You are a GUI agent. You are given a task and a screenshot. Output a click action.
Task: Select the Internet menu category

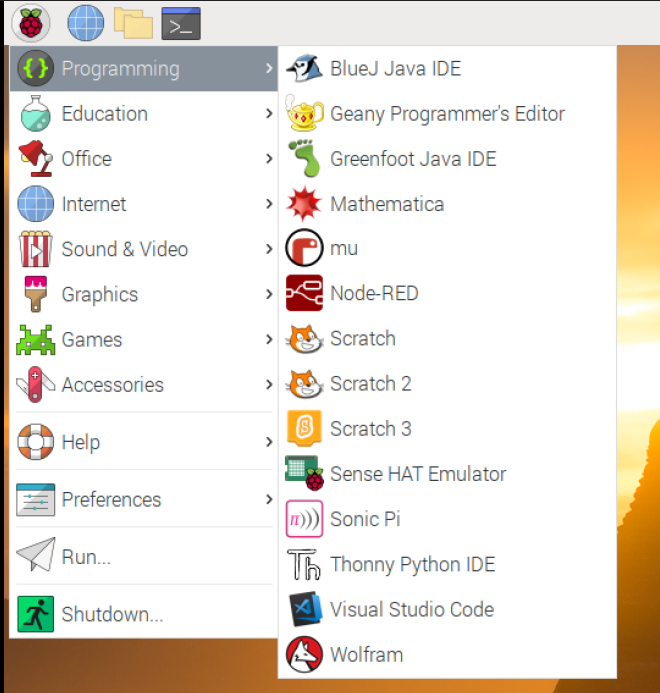143,204
